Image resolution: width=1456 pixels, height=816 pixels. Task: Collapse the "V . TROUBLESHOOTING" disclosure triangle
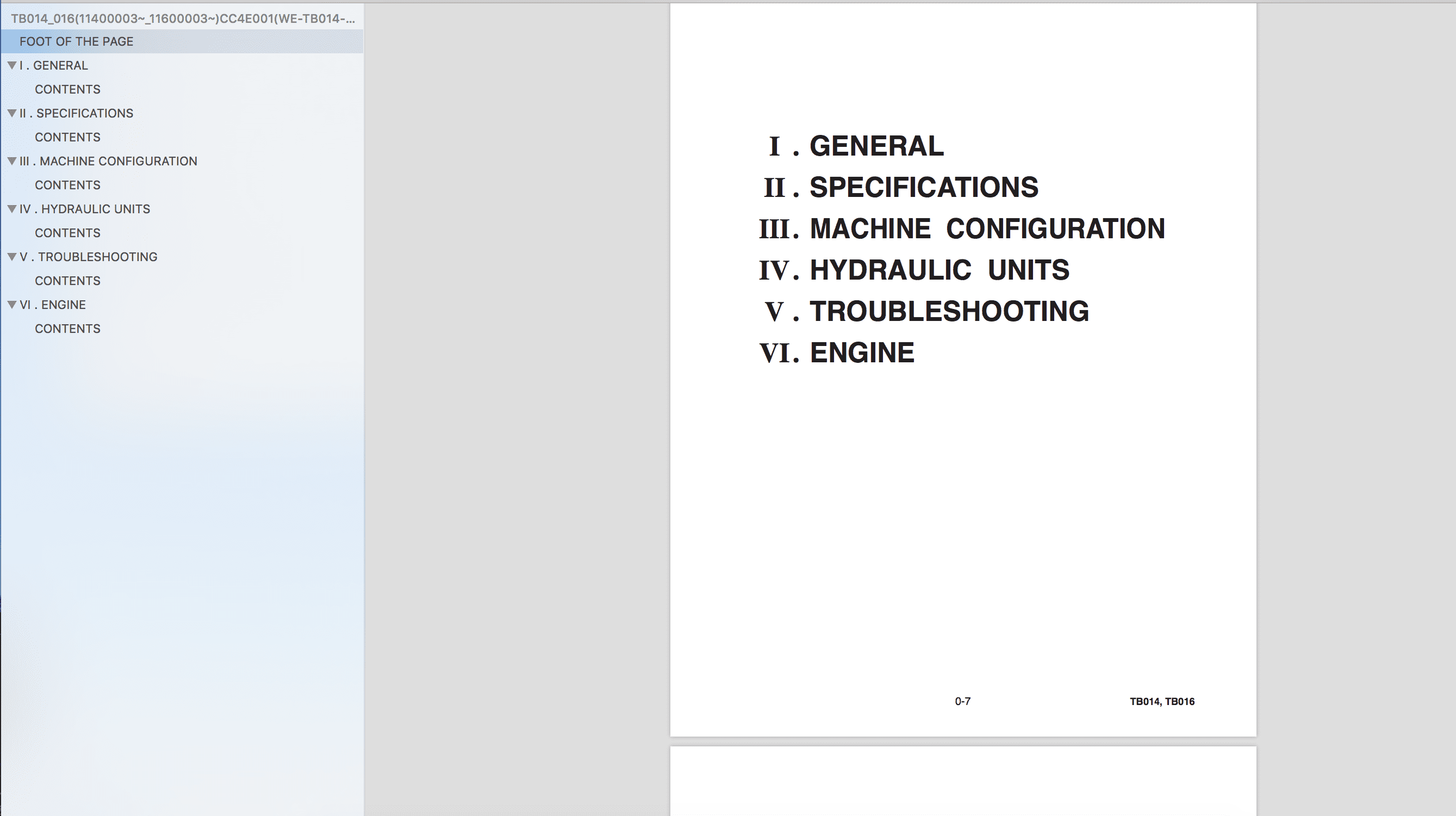click(x=13, y=256)
